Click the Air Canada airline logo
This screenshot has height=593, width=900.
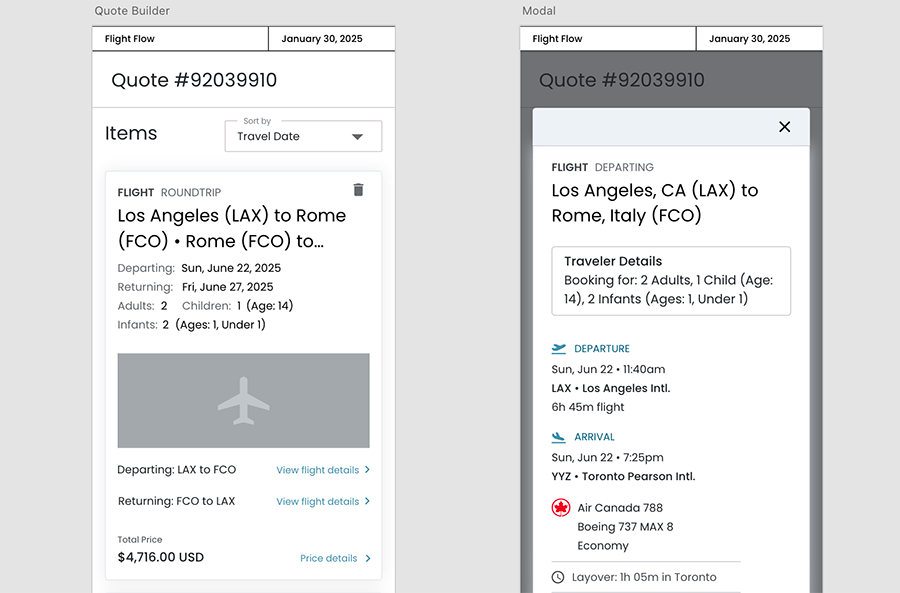[x=561, y=508]
